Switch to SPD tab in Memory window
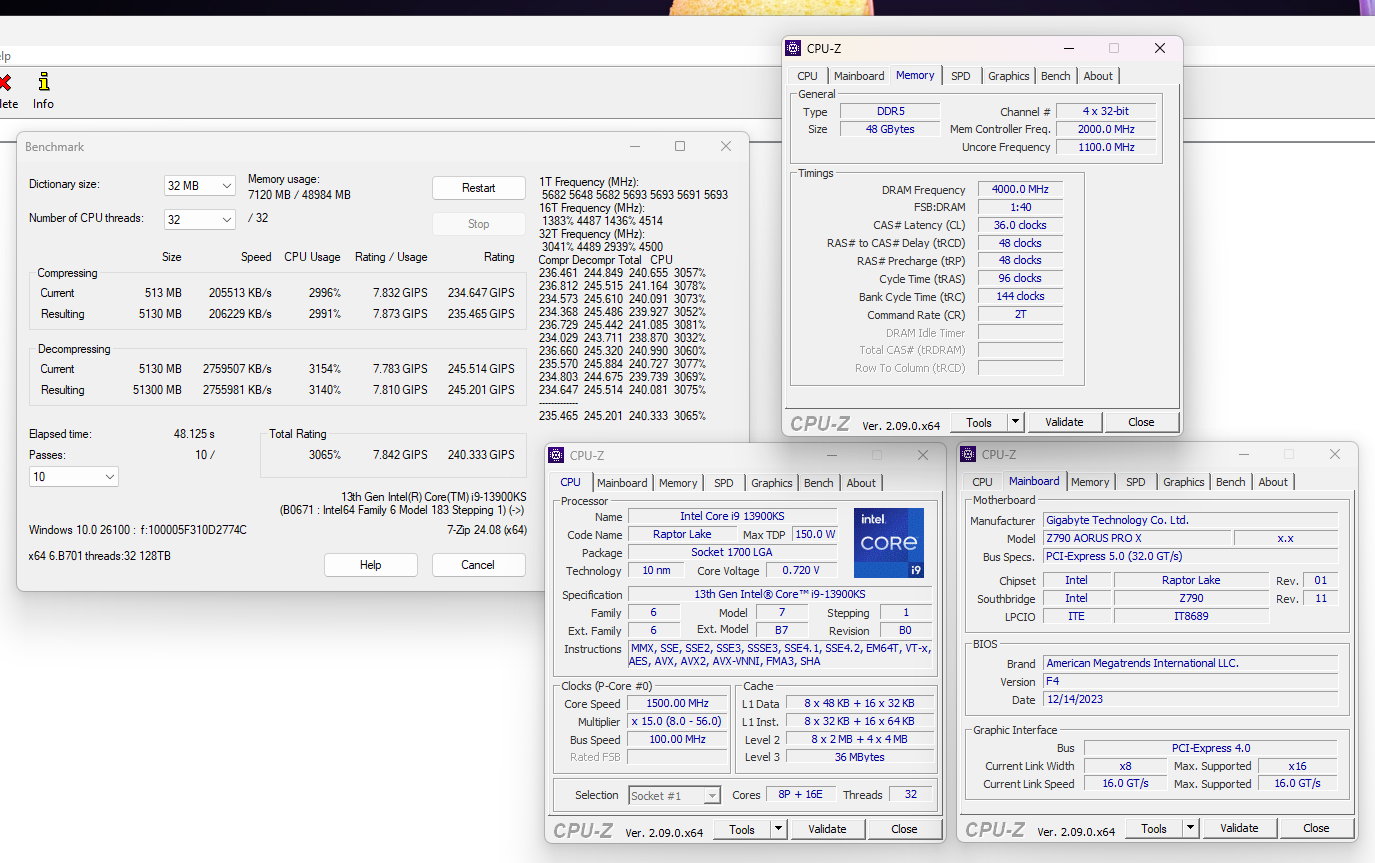 [x=960, y=76]
